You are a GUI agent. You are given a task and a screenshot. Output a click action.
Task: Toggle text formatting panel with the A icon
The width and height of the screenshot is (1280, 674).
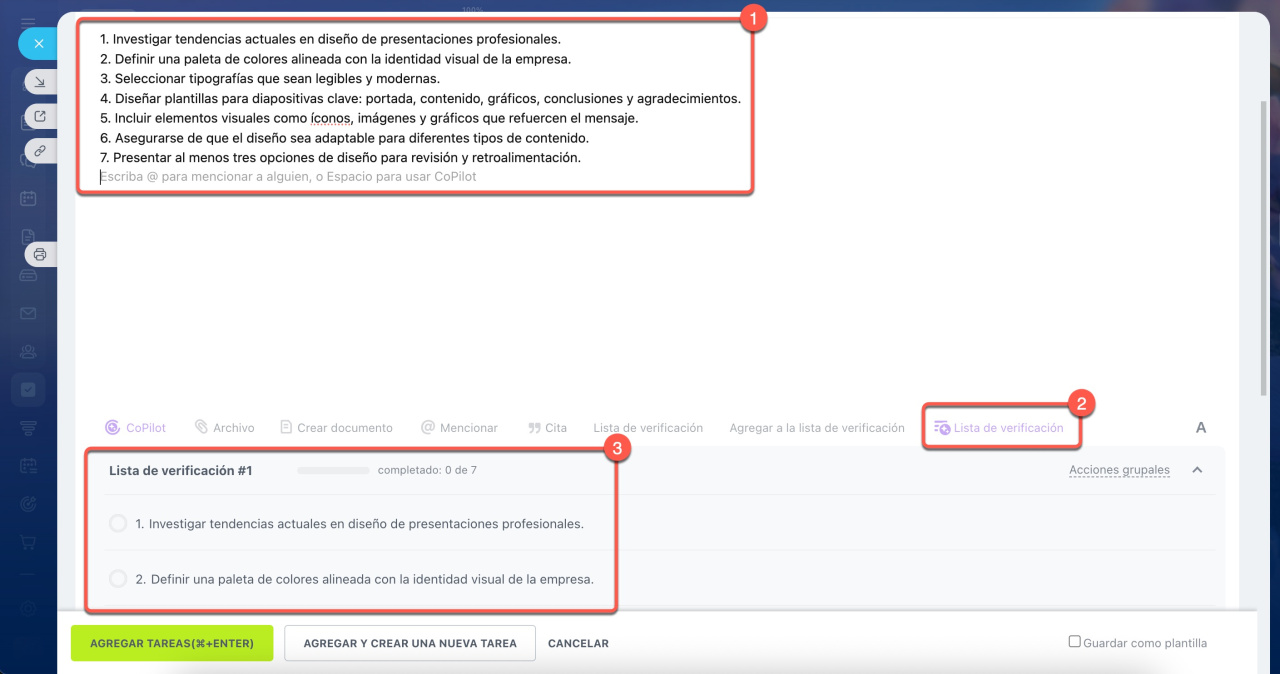[1201, 428]
